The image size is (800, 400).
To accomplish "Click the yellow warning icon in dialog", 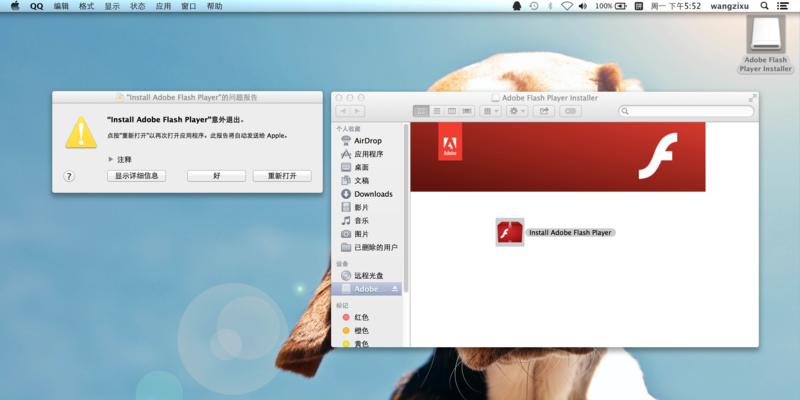I will coord(81,133).
